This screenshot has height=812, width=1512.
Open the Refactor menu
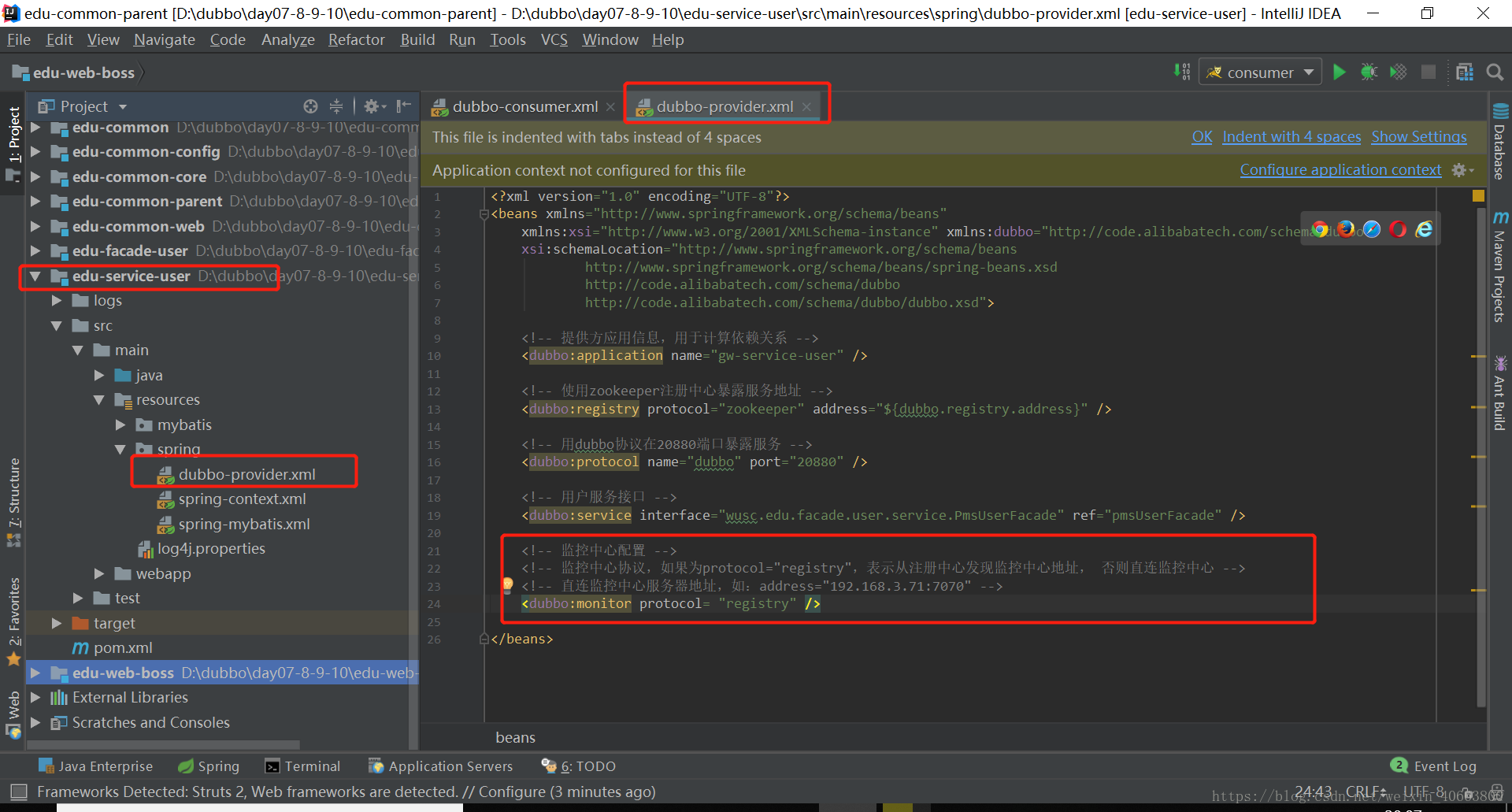pos(356,39)
